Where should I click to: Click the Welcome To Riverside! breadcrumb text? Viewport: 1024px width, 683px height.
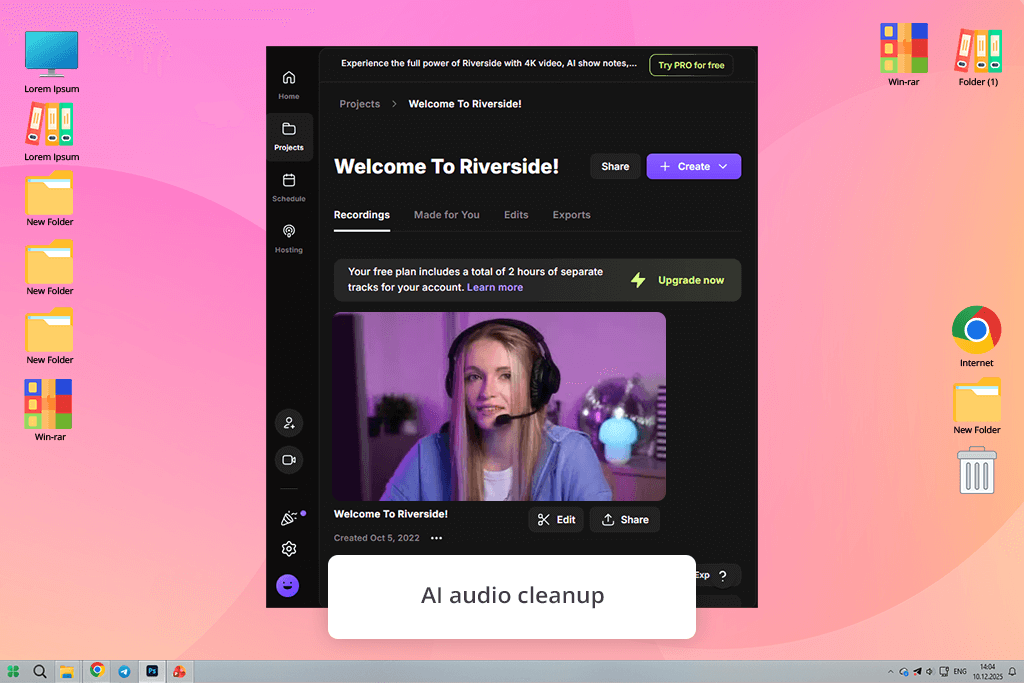tap(465, 104)
